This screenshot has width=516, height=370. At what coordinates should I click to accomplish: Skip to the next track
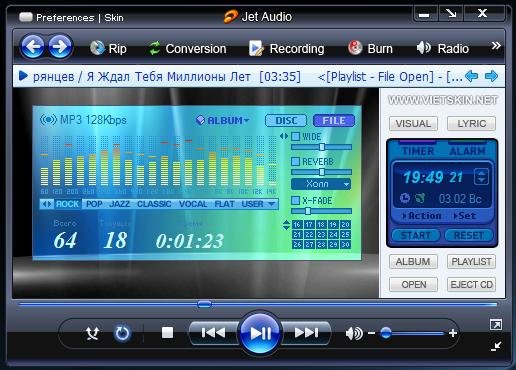tap(306, 333)
